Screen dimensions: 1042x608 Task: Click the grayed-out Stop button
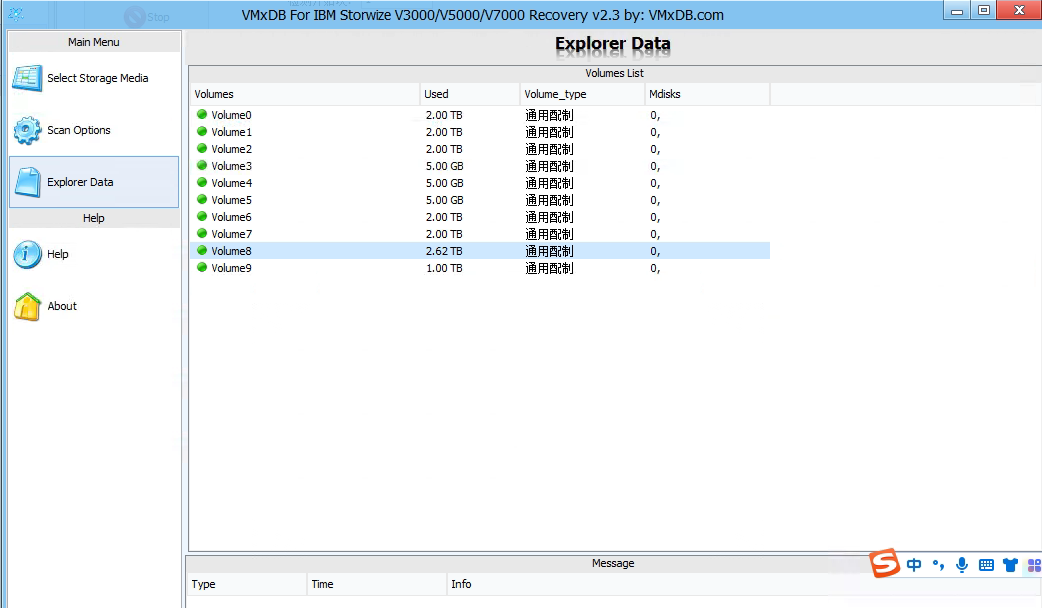tap(147, 17)
